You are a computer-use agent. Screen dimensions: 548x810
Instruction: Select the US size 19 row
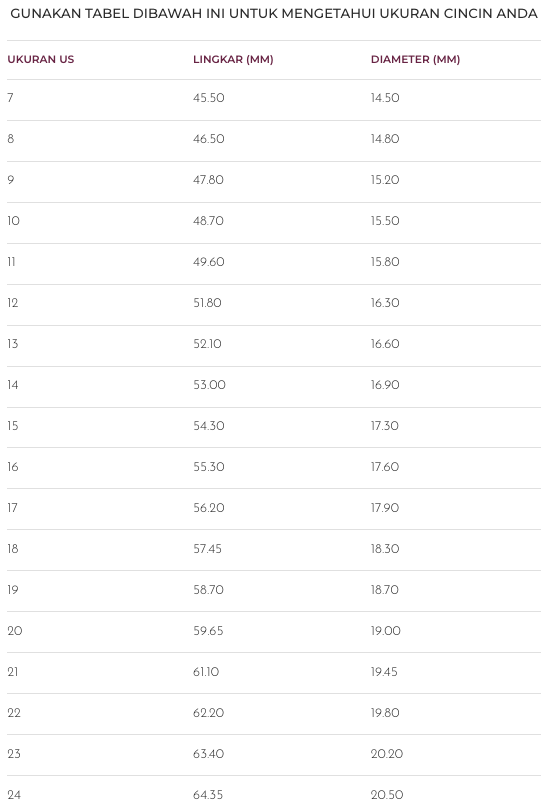[x=274, y=591]
